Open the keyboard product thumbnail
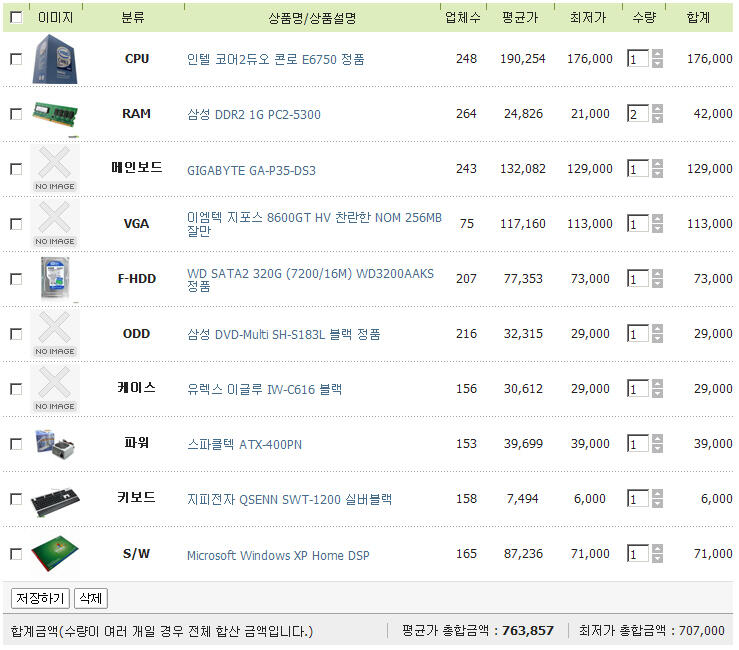Viewport: 739px width, 650px height. click(x=55, y=502)
